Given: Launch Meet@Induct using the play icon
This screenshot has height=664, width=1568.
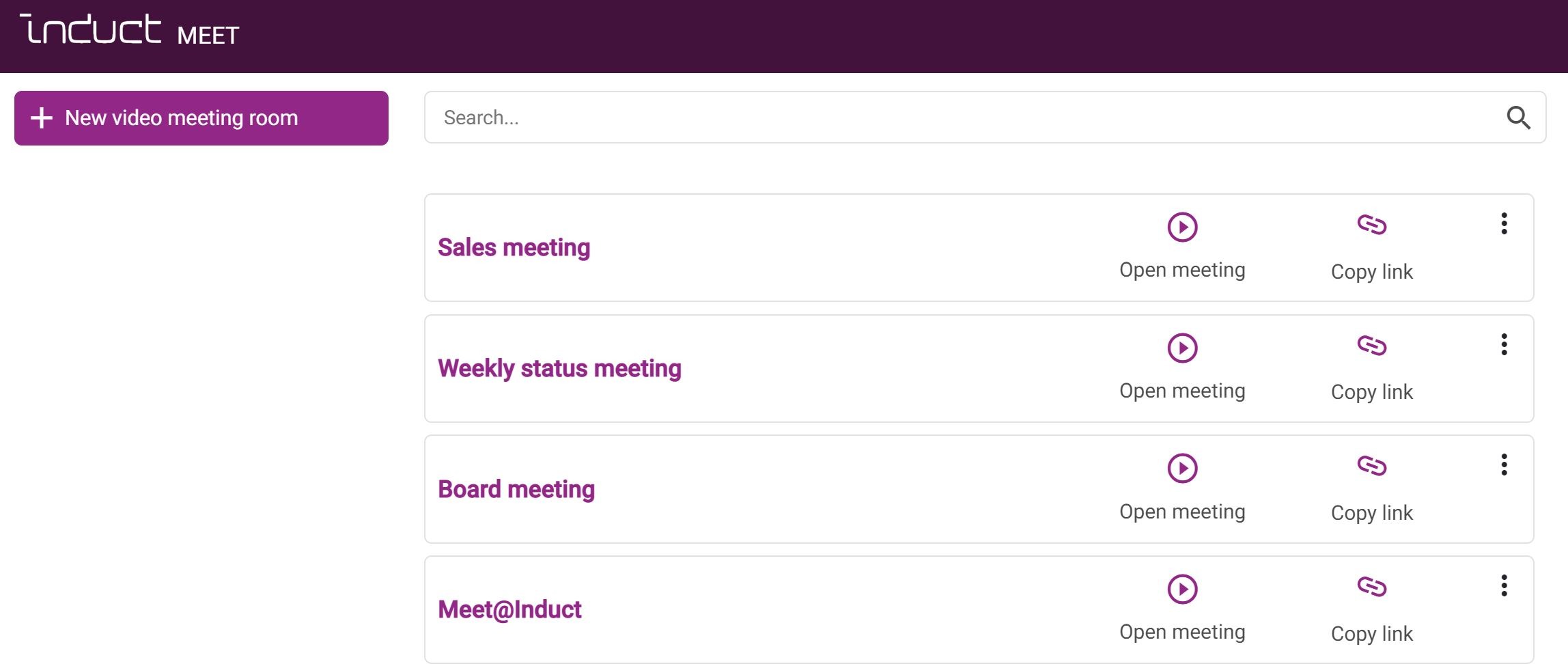Looking at the screenshot, I should coord(1182,589).
